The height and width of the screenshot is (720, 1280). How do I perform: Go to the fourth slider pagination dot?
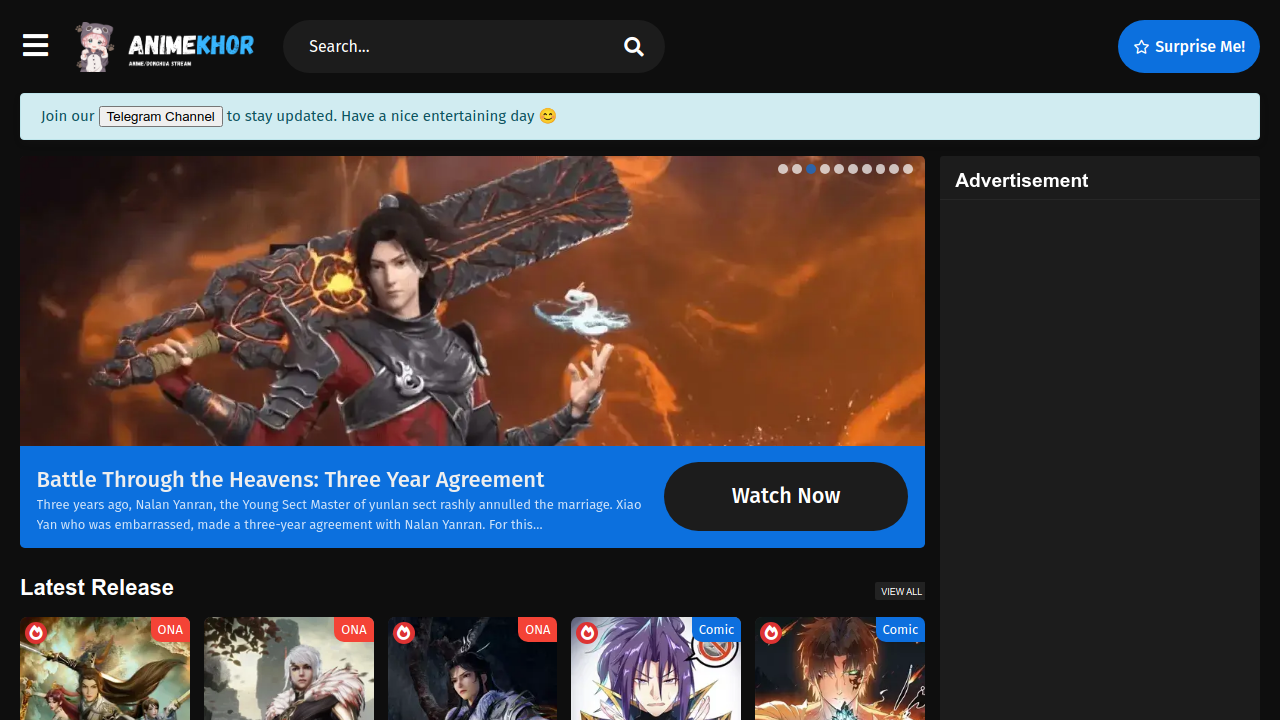(825, 169)
